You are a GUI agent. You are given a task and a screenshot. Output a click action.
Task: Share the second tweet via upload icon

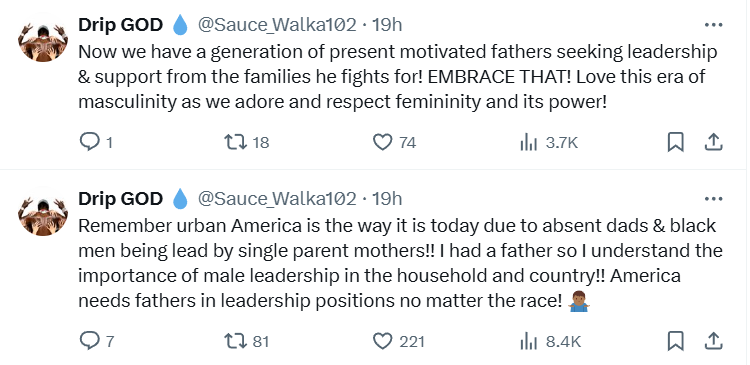713,341
